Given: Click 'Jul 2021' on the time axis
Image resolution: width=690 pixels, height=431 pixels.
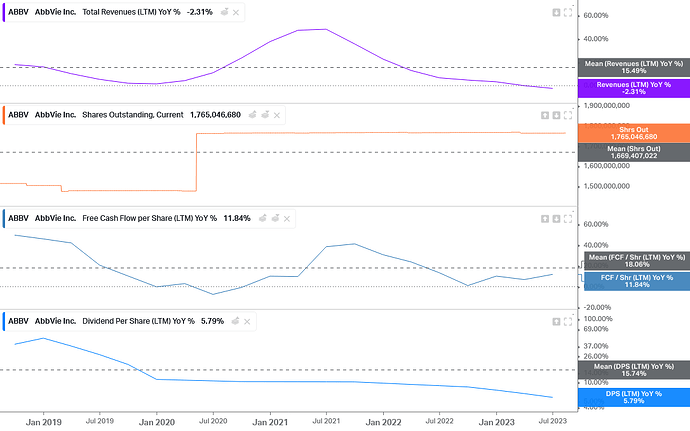Looking at the screenshot, I should click(x=326, y=421).
